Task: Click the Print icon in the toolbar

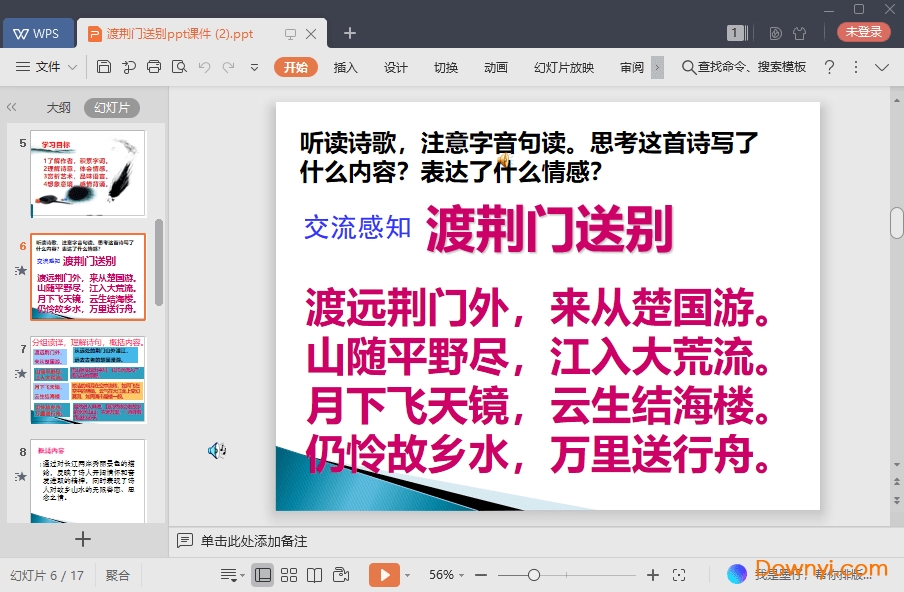Action: coord(154,67)
